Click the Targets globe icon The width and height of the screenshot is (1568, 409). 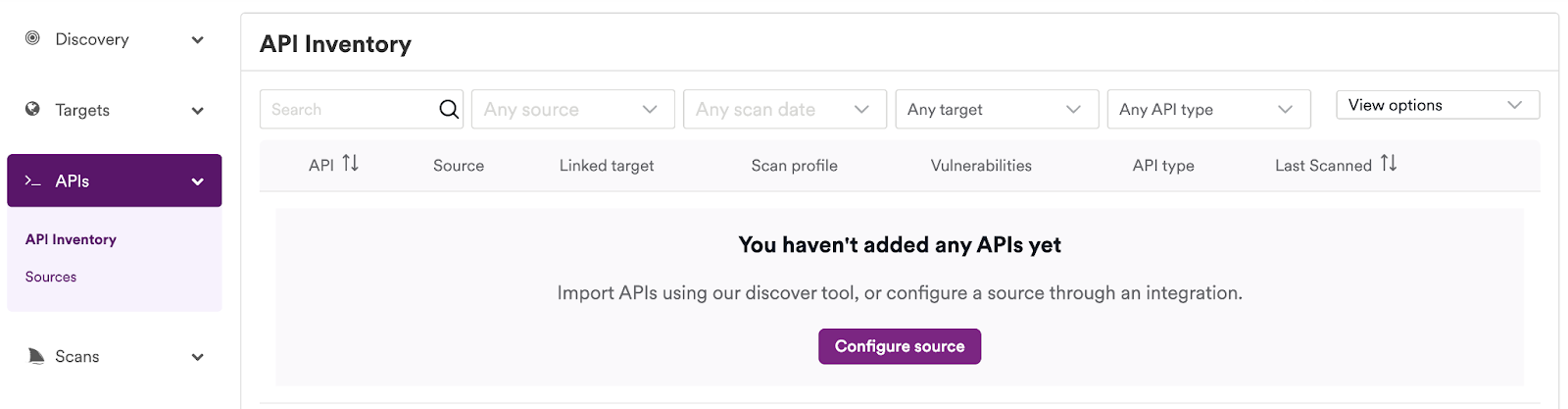pos(32,109)
